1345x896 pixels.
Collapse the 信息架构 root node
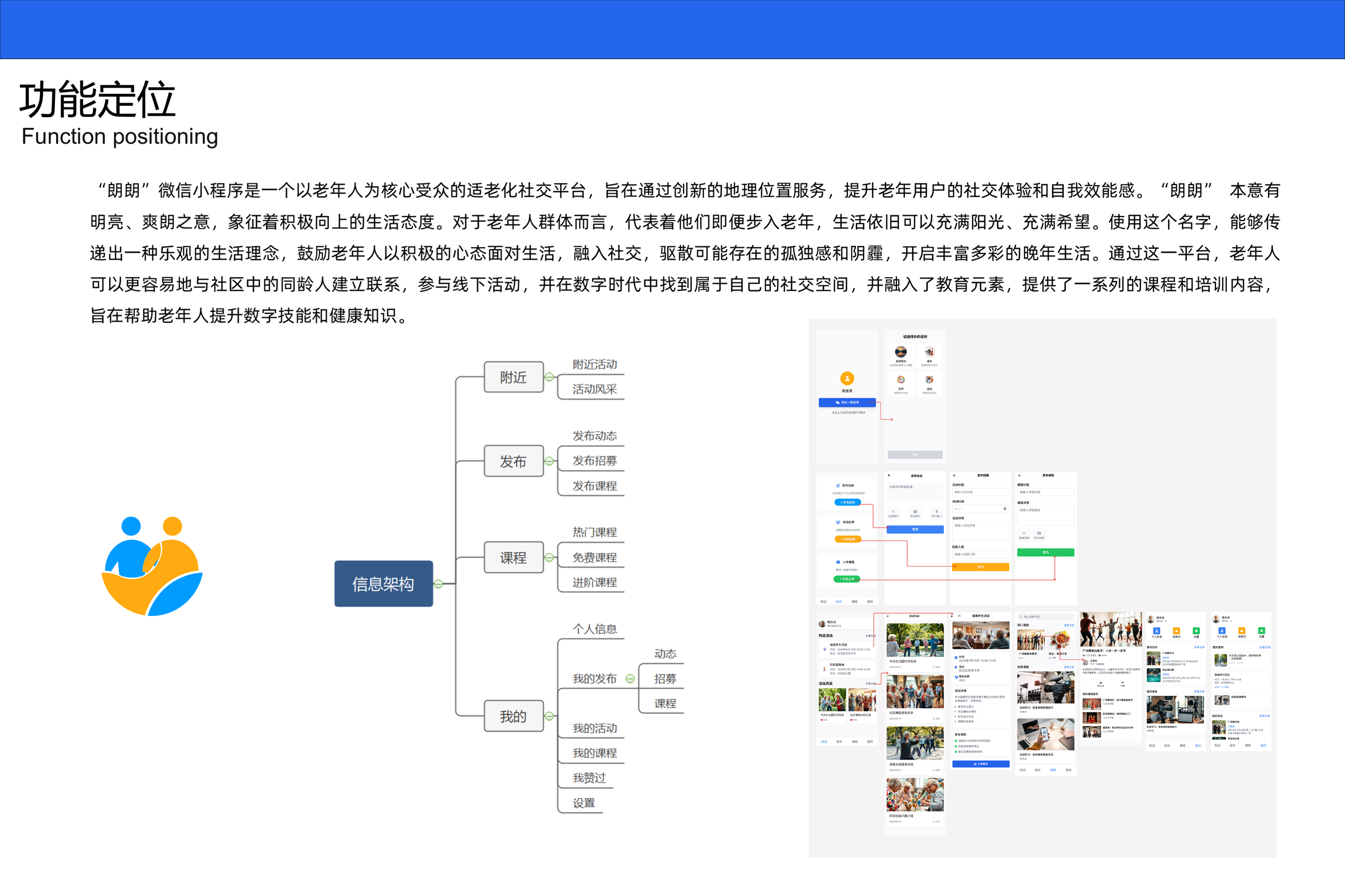pyautogui.click(x=438, y=584)
